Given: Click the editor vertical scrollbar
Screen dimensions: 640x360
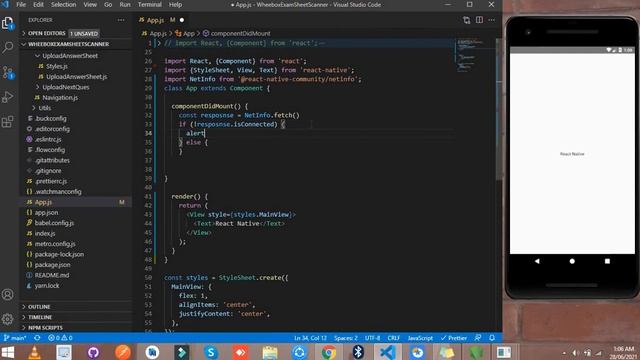Looking at the screenshot, I should click(499, 110).
